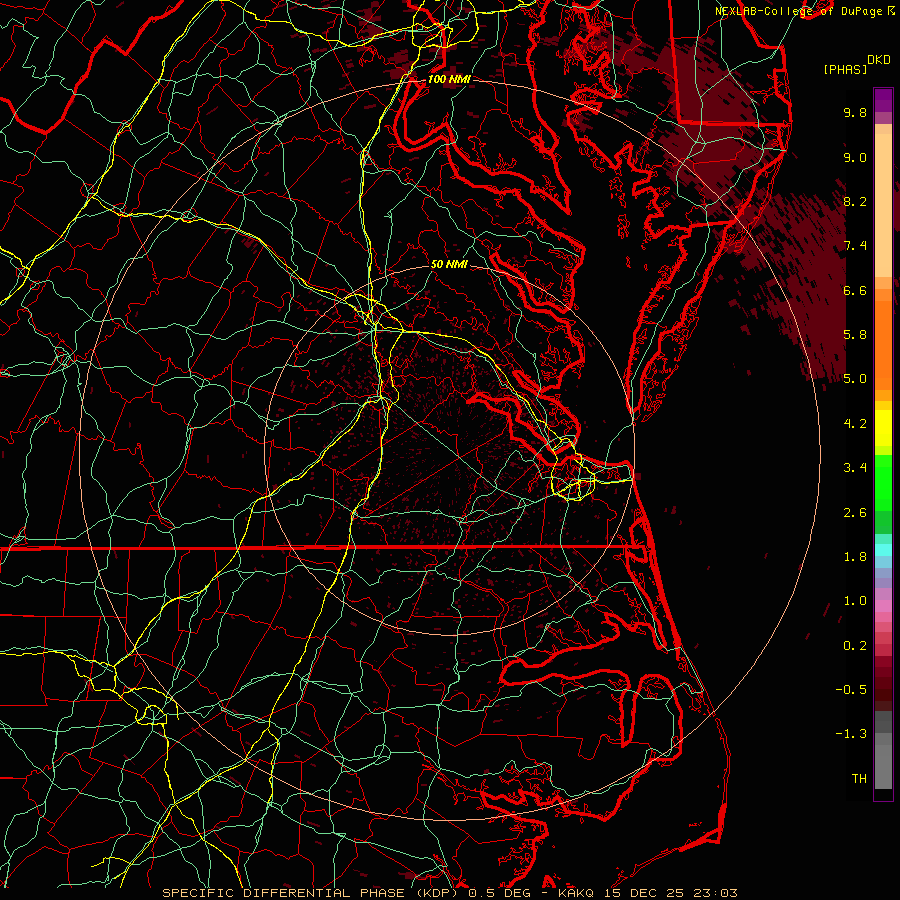
Task: Select the 9.0 scale value
Action: (855, 157)
